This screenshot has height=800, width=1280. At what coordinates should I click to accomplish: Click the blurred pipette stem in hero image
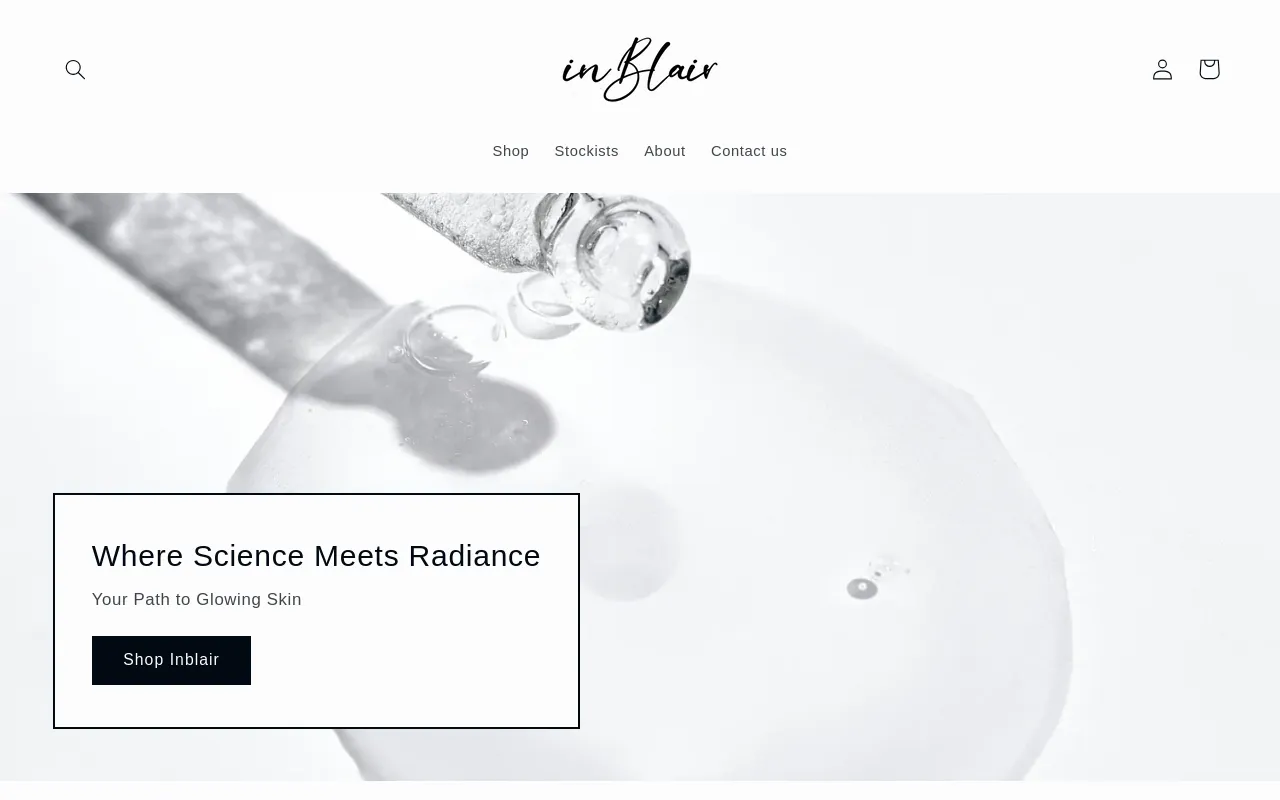coord(200,260)
